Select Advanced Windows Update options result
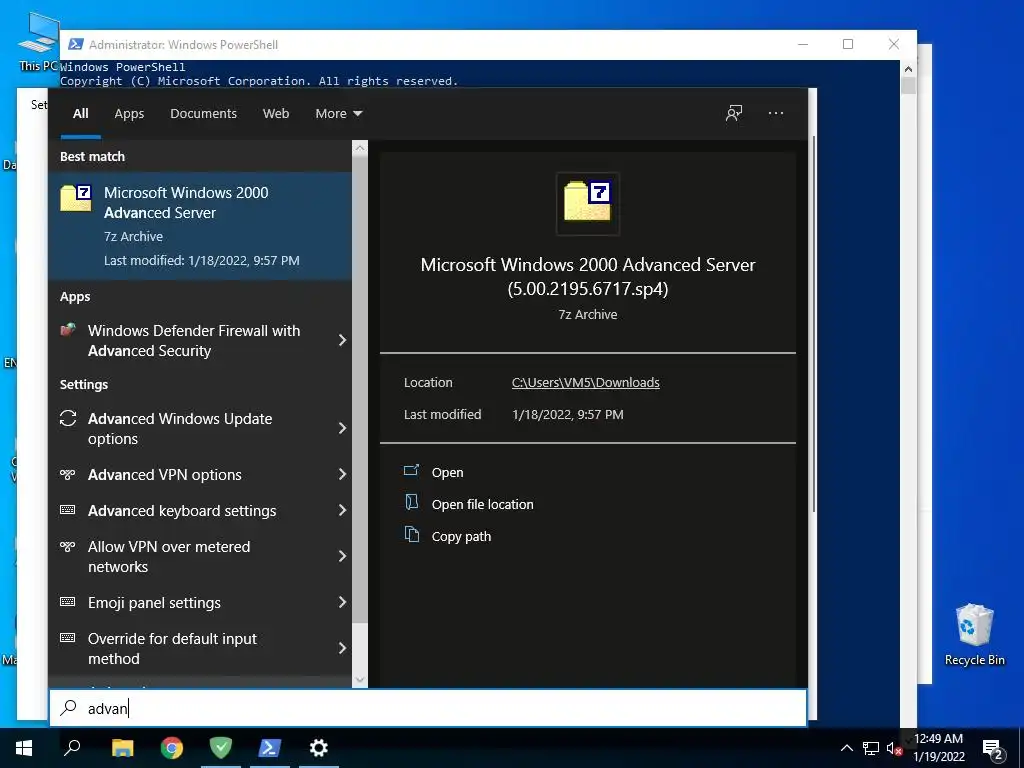Screen dimensions: 1024x768 coord(200,428)
